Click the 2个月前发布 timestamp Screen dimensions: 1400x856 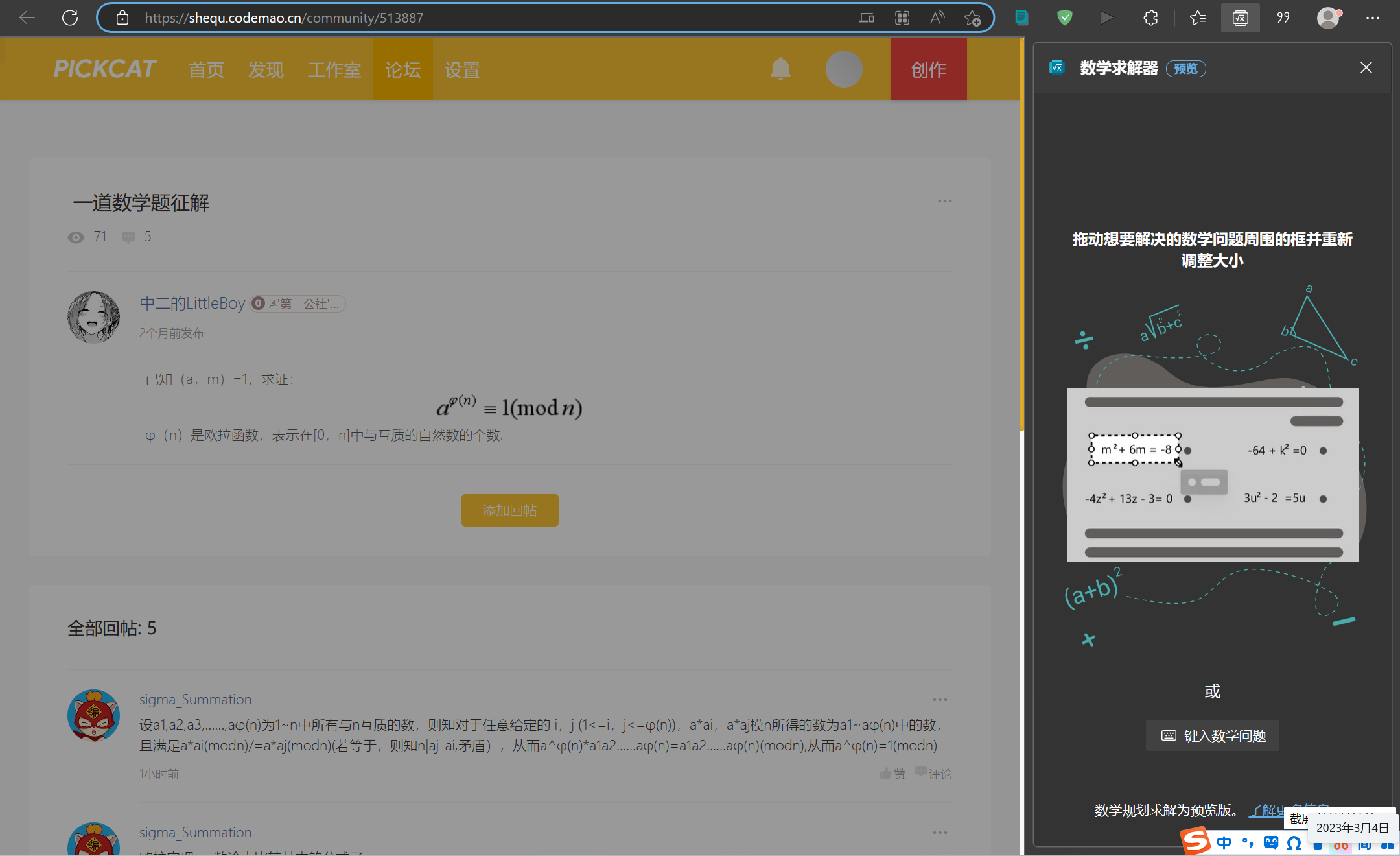point(172,333)
